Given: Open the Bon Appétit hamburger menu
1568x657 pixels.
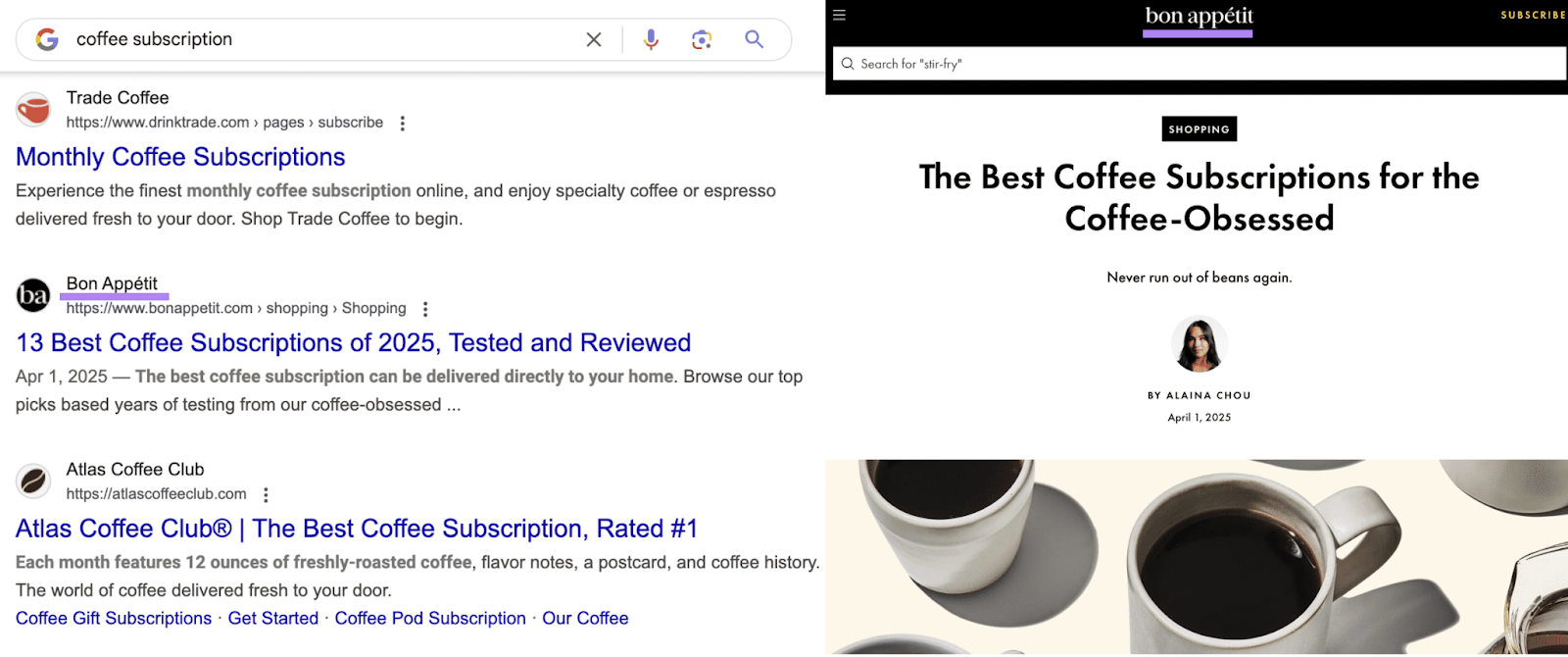Looking at the screenshot, I should [839, 15].
